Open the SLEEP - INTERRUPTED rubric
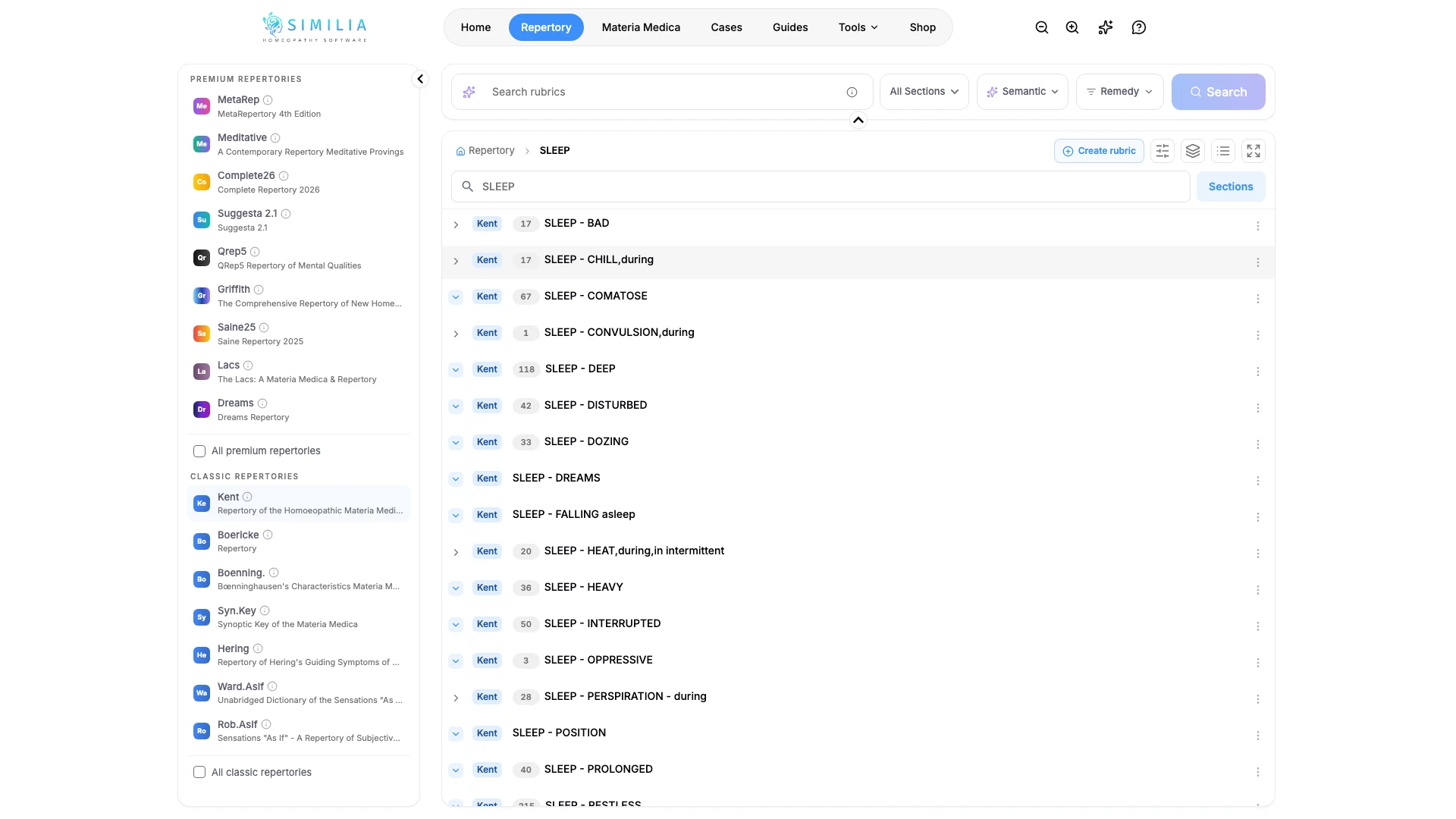Image resolution: width=1456 pixels, height=819 pixels. (x=602, y=623)
